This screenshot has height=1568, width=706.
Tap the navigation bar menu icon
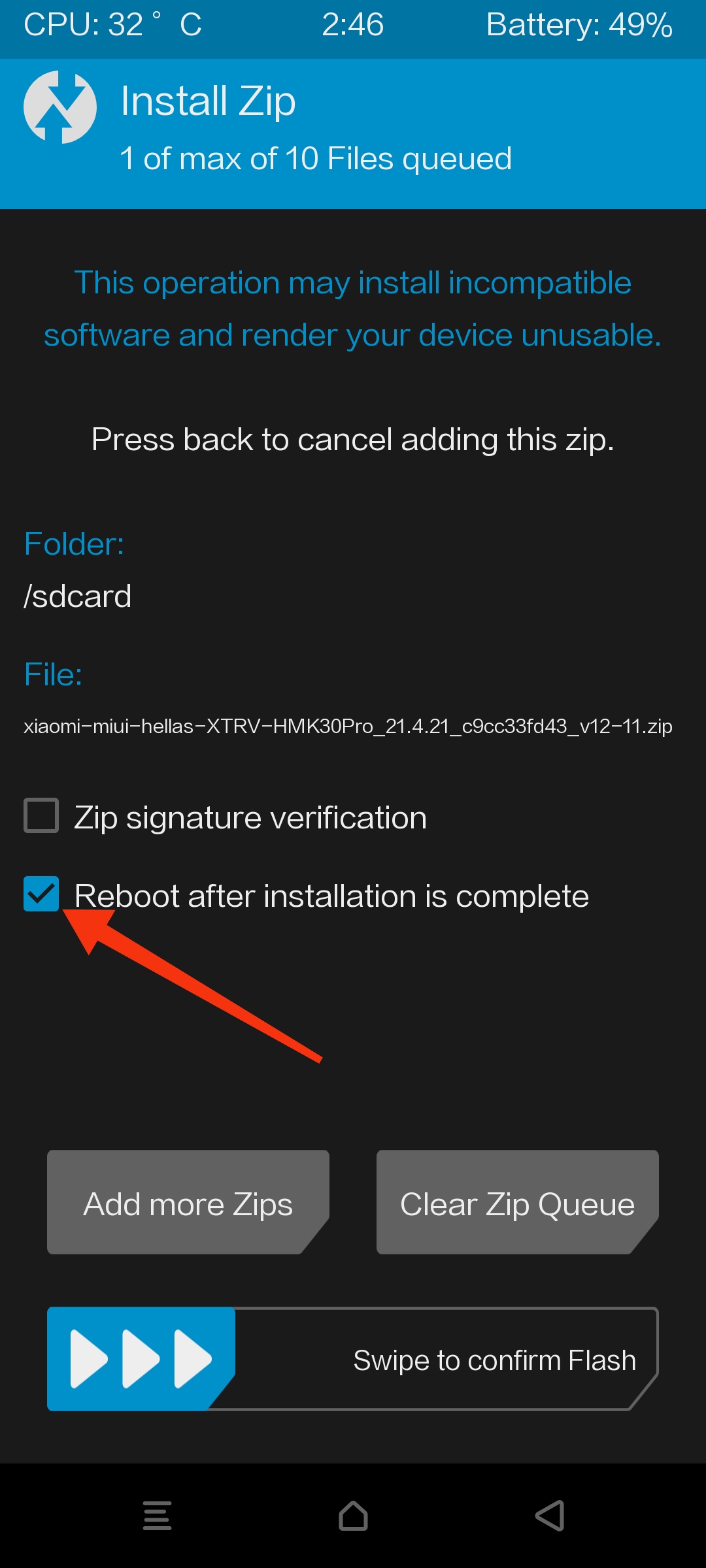click(x=157, y=1516)
